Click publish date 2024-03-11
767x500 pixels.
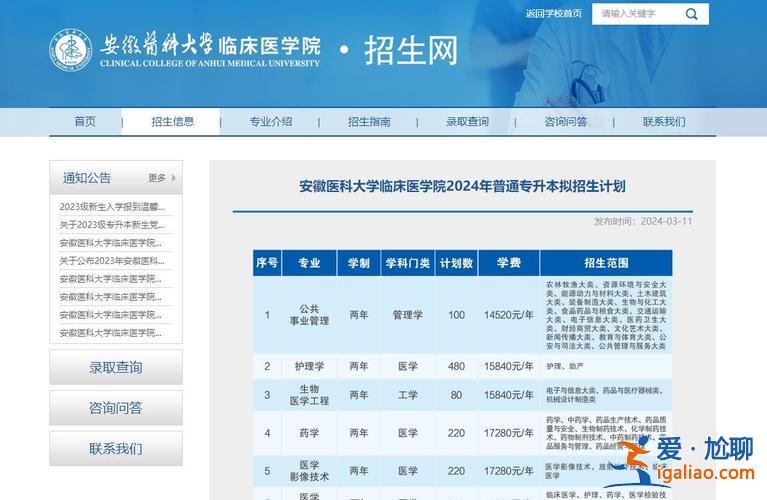pos(666,221)
